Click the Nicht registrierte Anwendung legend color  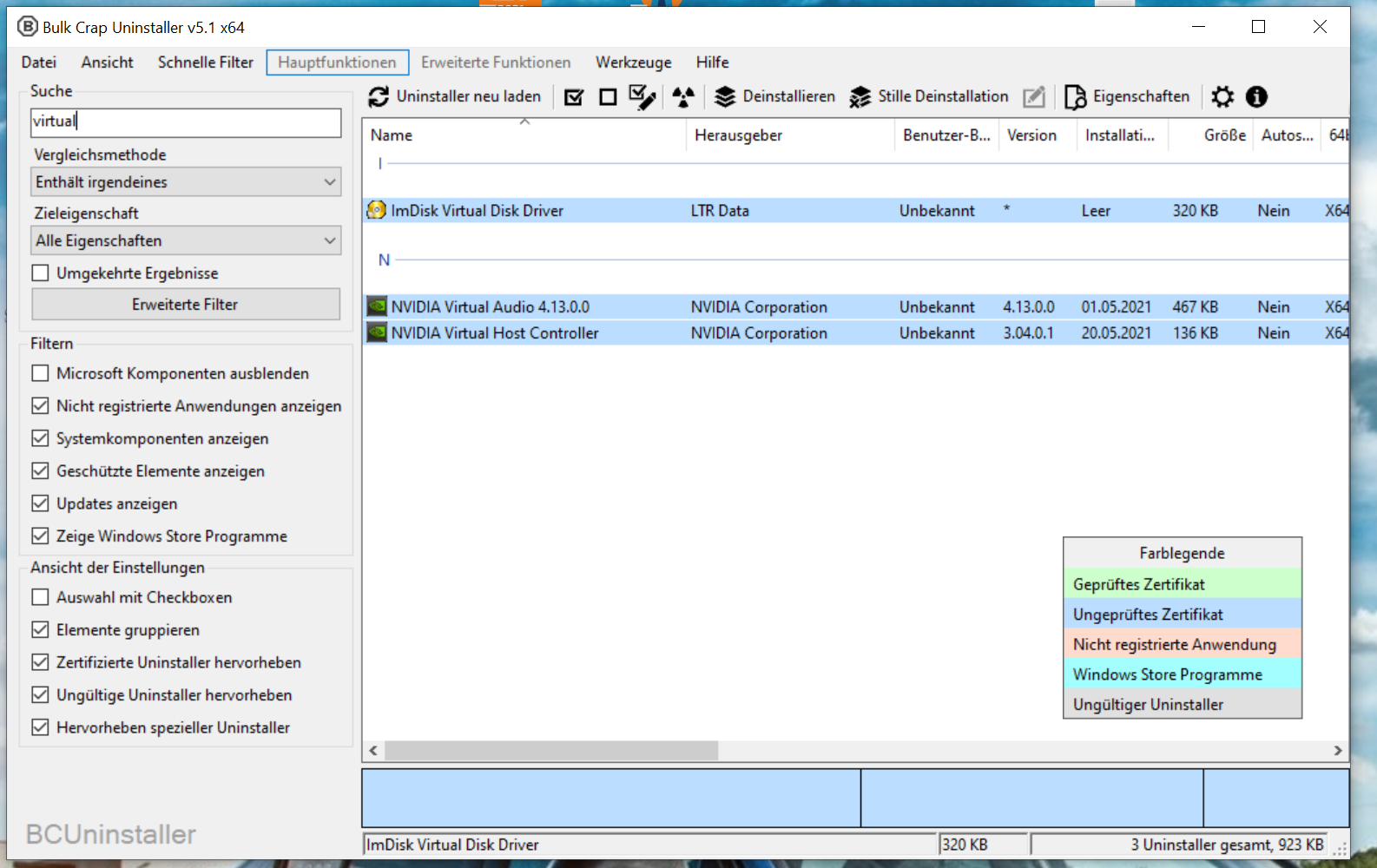[x=1183, y=644]
